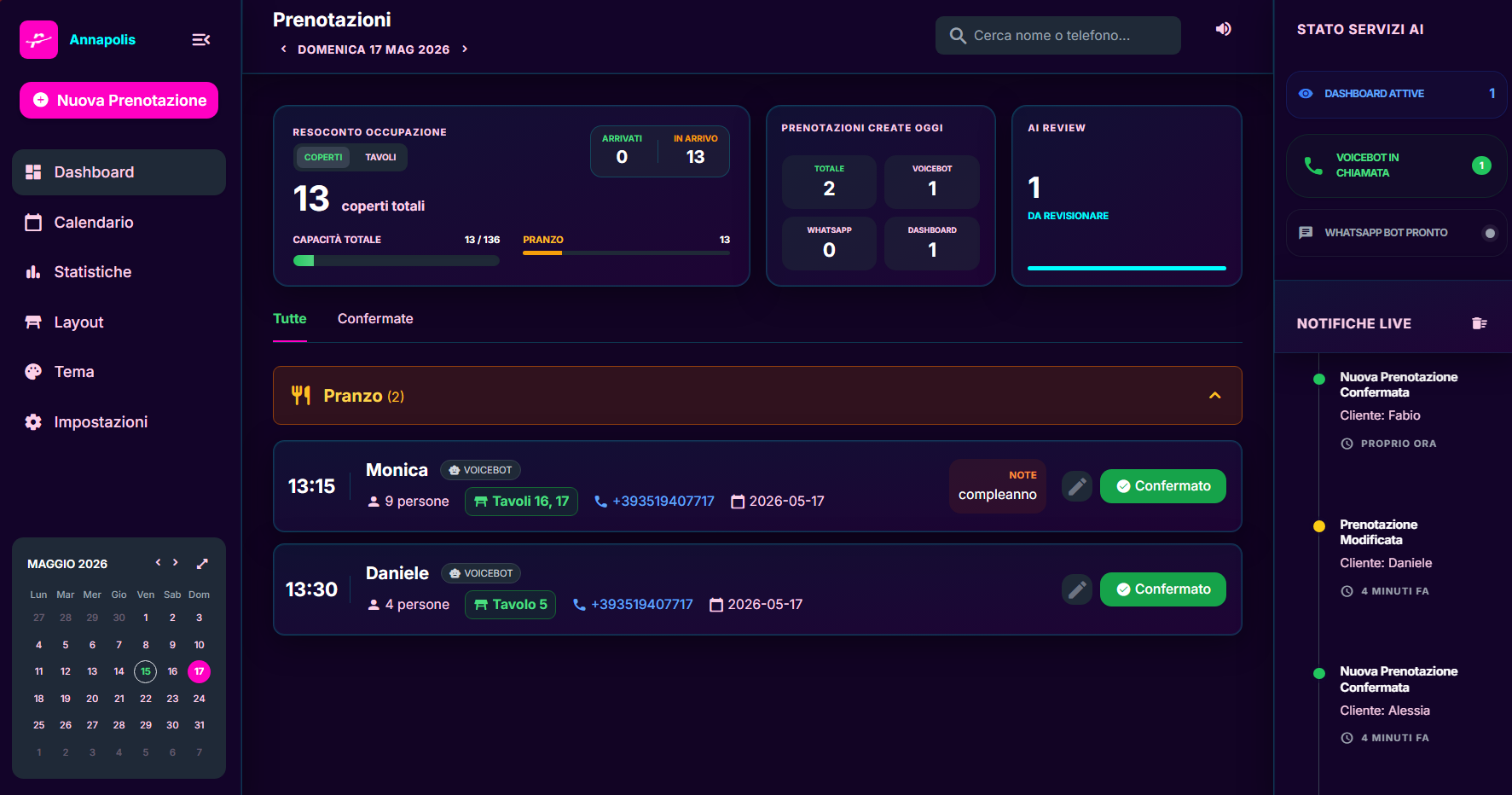Create a Nuova Prenotazione
1512x795 pixels.
[119, 101]
